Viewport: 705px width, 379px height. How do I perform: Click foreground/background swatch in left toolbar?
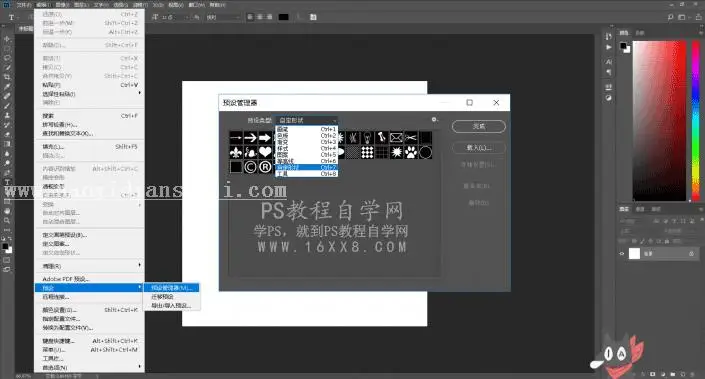pos(7,248)
